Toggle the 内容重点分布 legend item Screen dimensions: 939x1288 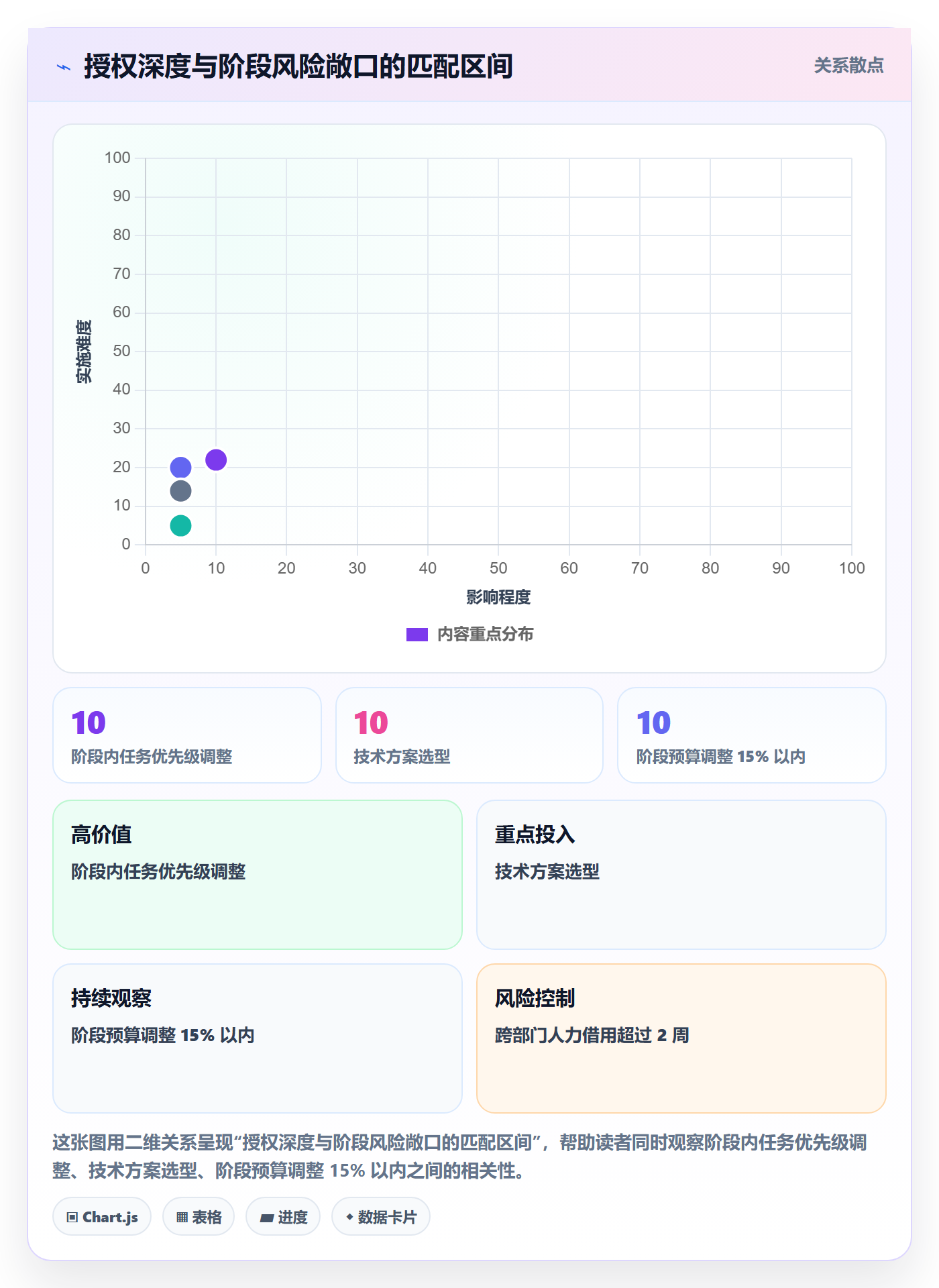click(469, 634)
